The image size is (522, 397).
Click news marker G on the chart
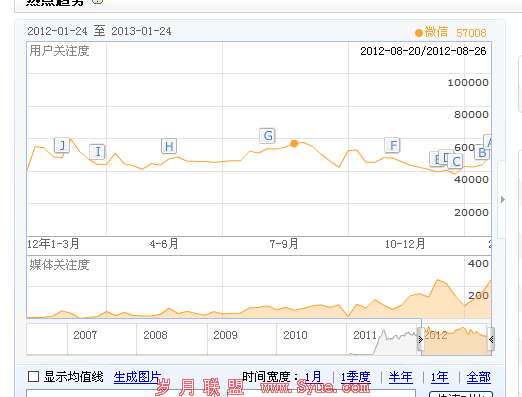coord(268,136)
